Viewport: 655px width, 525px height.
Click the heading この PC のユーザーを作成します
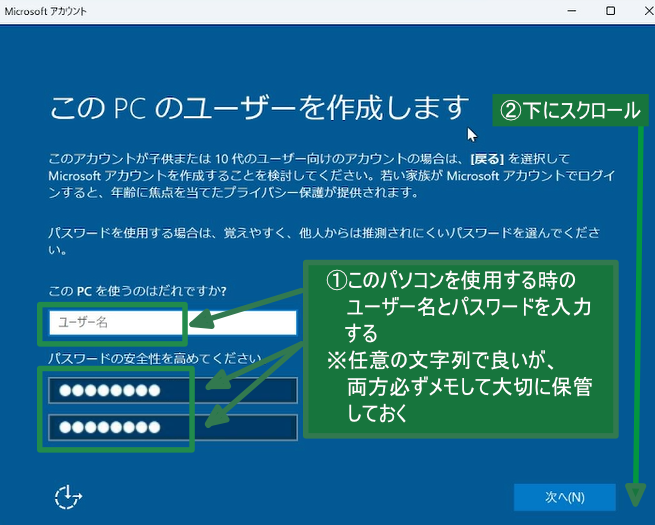258,106
